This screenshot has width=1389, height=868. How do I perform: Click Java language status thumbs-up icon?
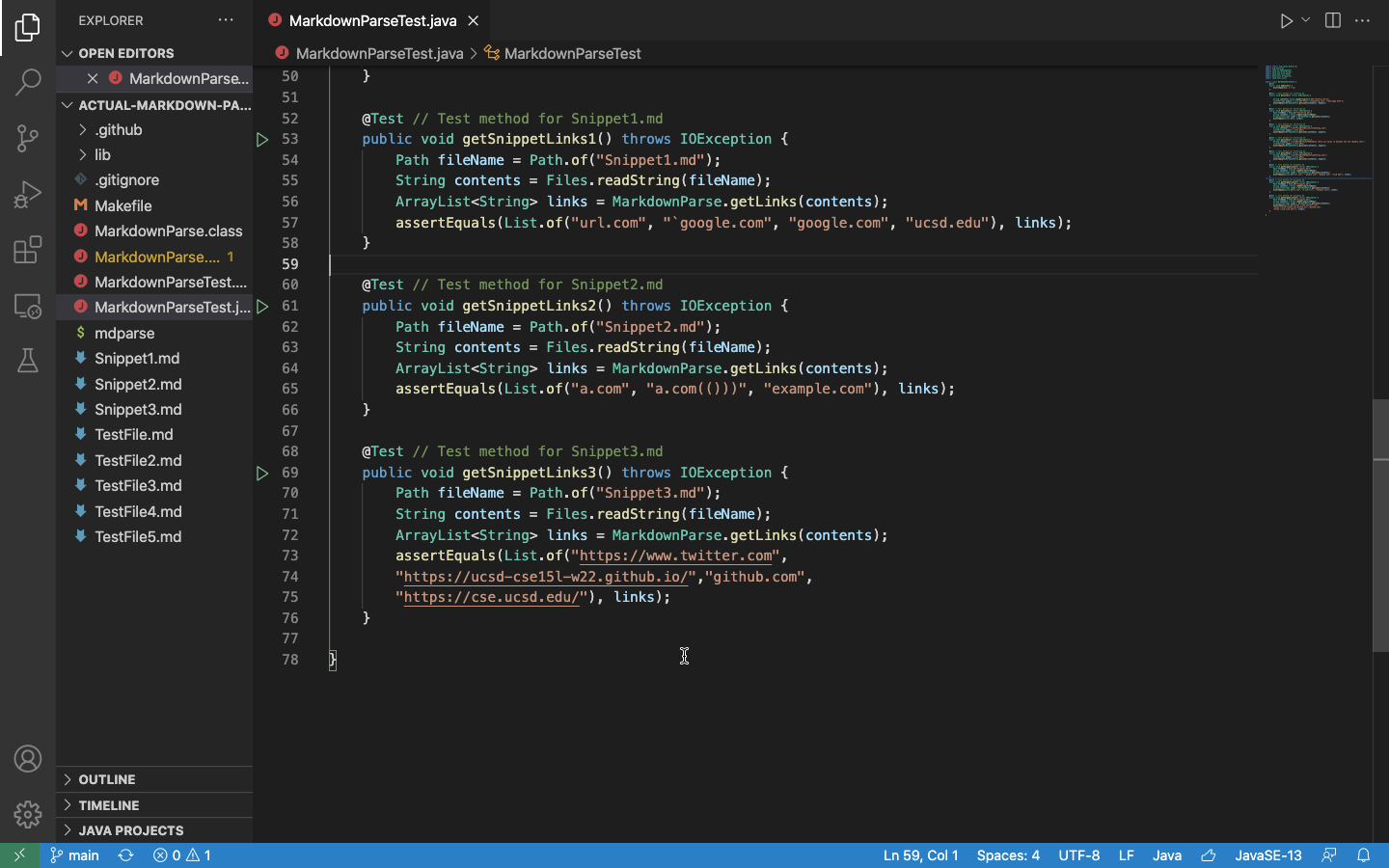click(x=1208, y=855)
